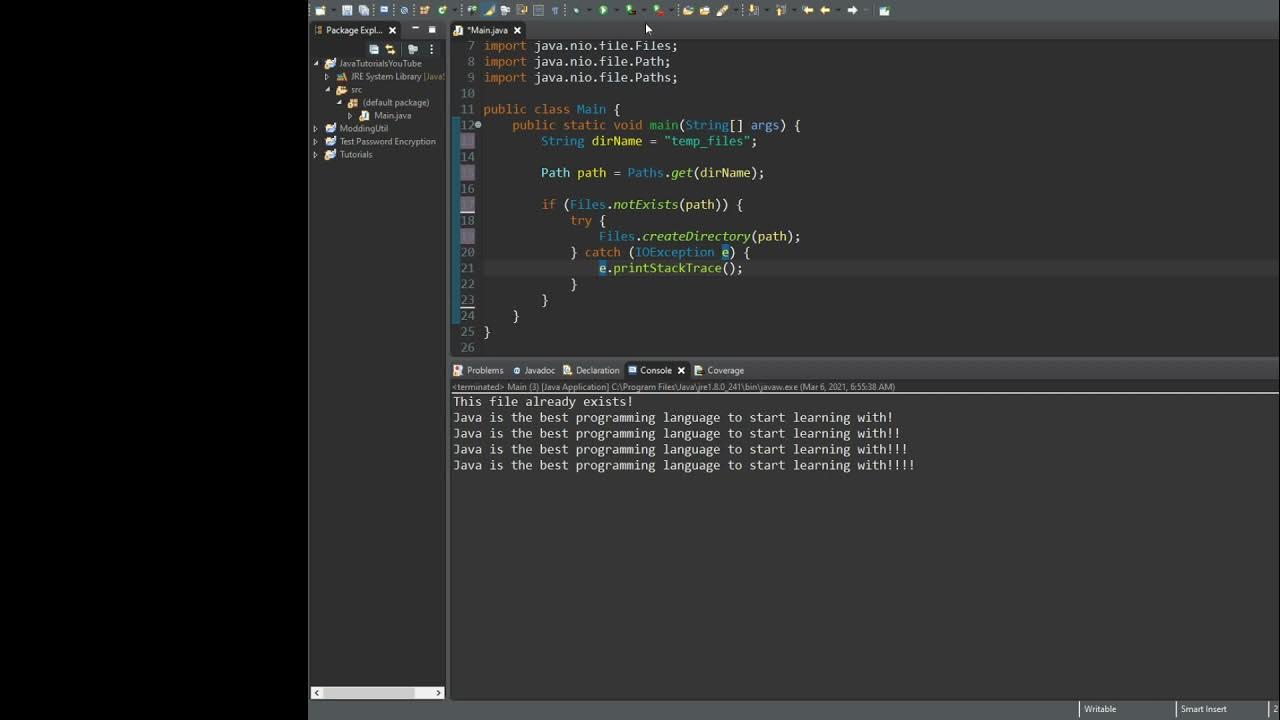Click the rightmost toolbar icon after Forward
The image size is (1280, 720).
(x=884, y=10)
